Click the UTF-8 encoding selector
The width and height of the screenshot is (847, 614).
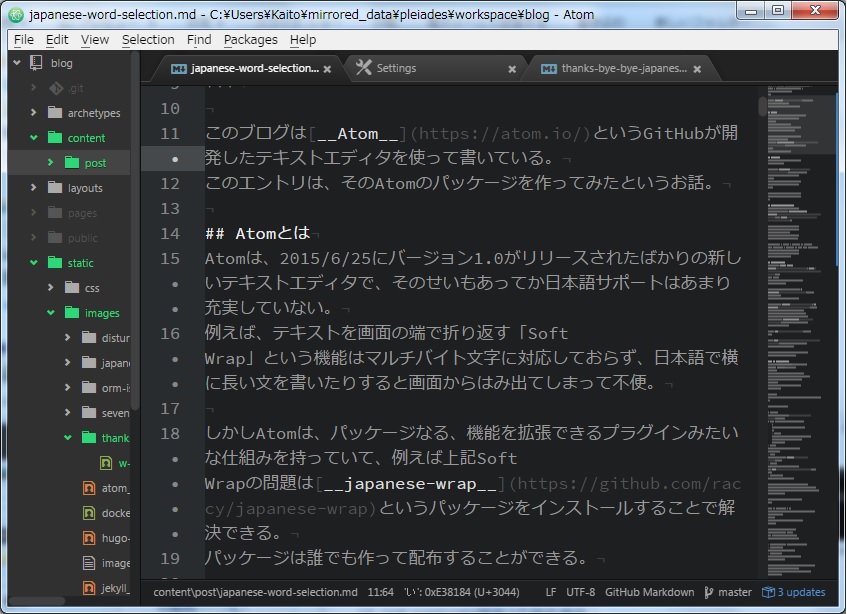pyautogui.click(x=580, y=592)
